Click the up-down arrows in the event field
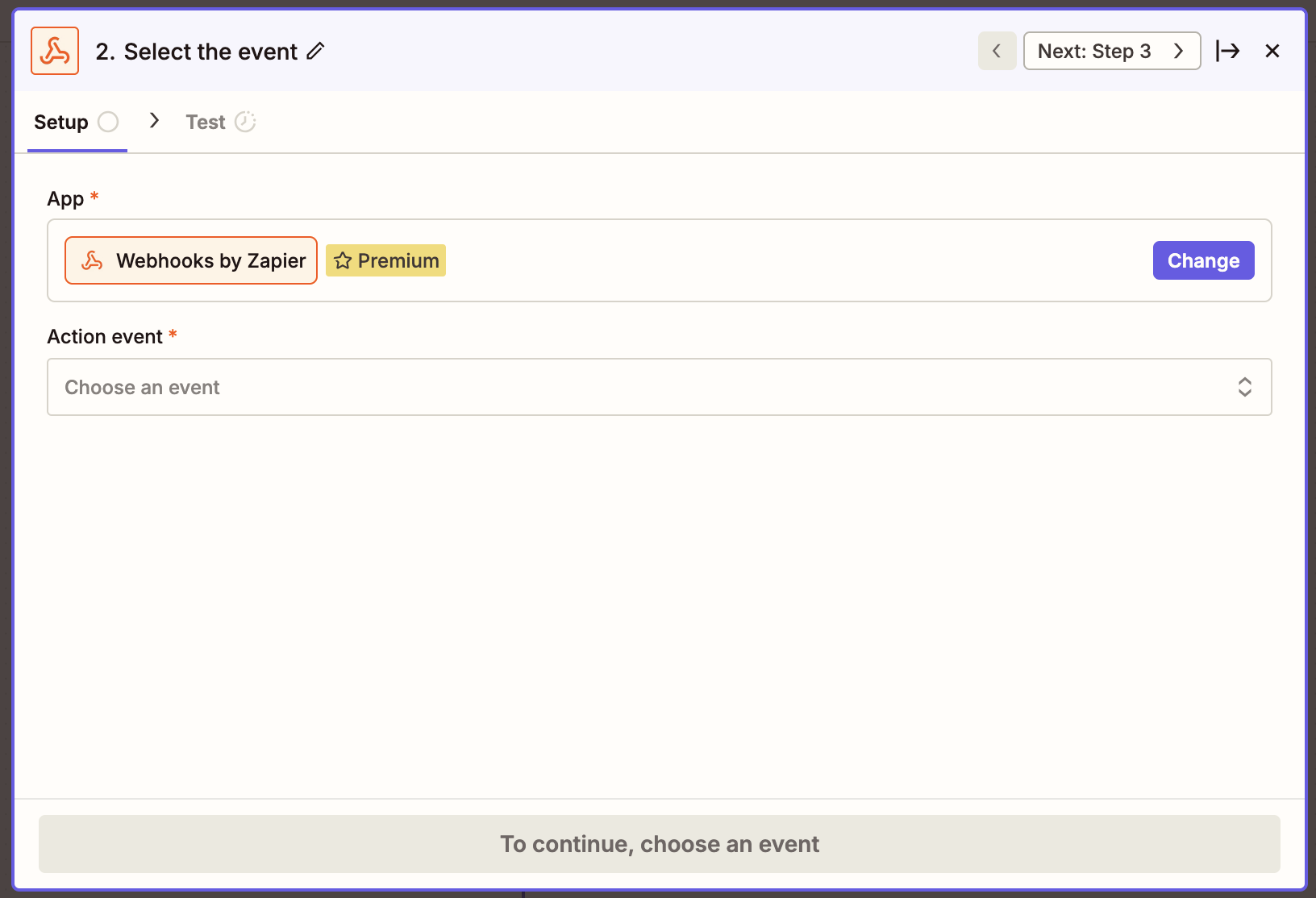The height and width of the screenshot is (898, 1316). pyautogui.click(x=1244, y=387)
